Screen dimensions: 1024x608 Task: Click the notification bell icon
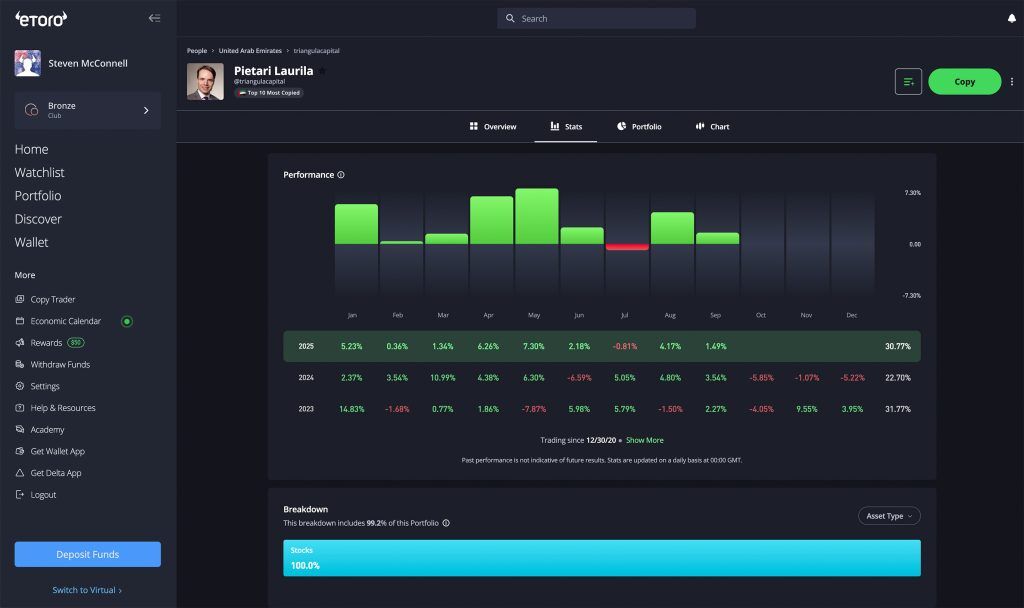1011,18
